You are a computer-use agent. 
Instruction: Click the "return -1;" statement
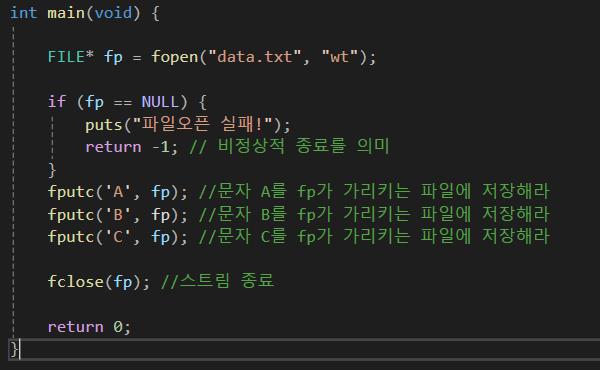pos(132,147)
